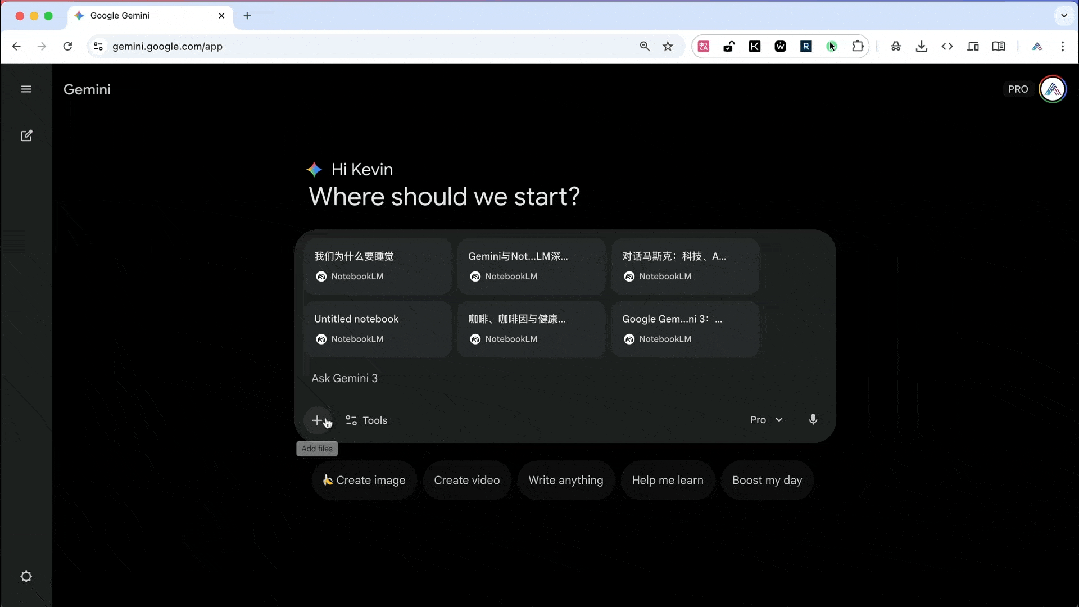The image size is (1079, 607).
Task: Open Chrome's three-dot menu
Action: (x=1063, y=46)
